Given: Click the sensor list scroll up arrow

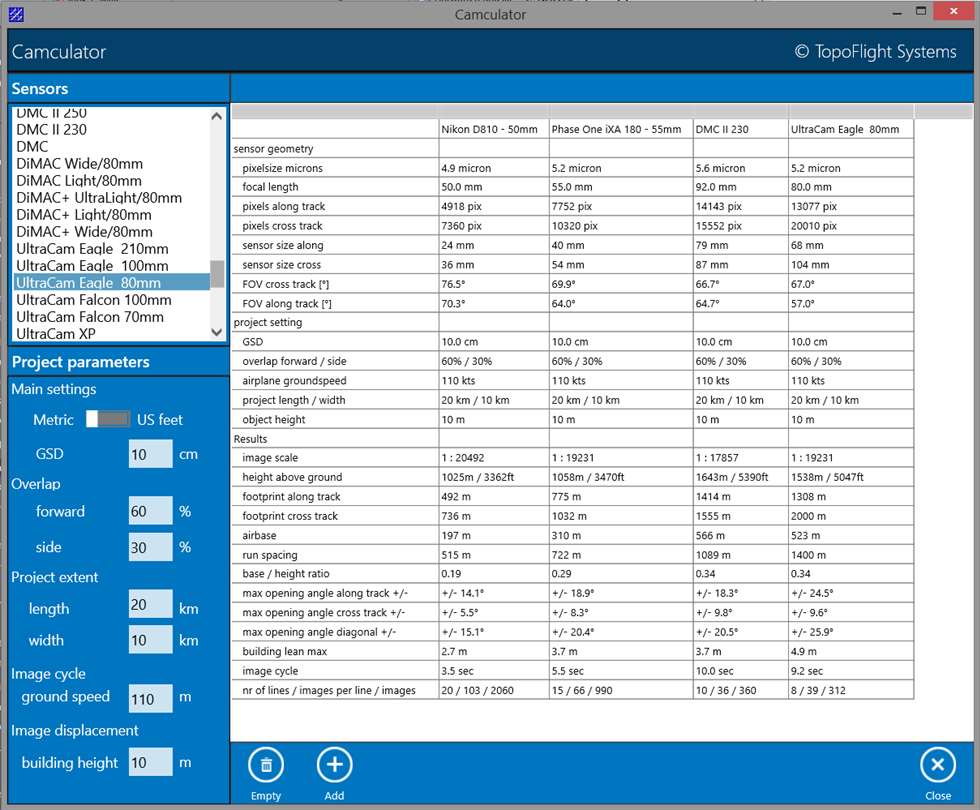Looking at the screenshot, I should tap(217, 116).
